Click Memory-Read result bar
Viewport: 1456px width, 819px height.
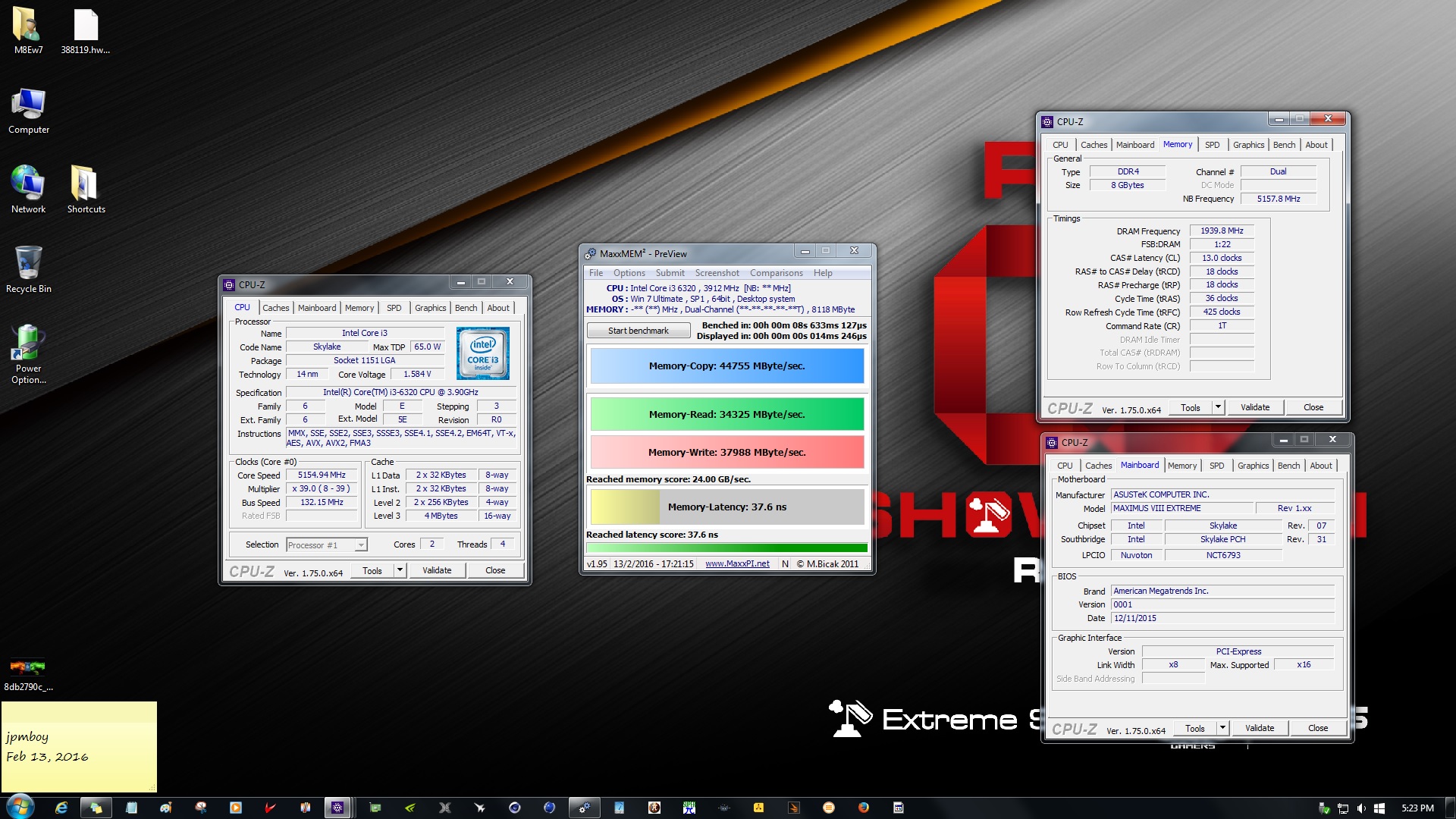tap(727, 414)
